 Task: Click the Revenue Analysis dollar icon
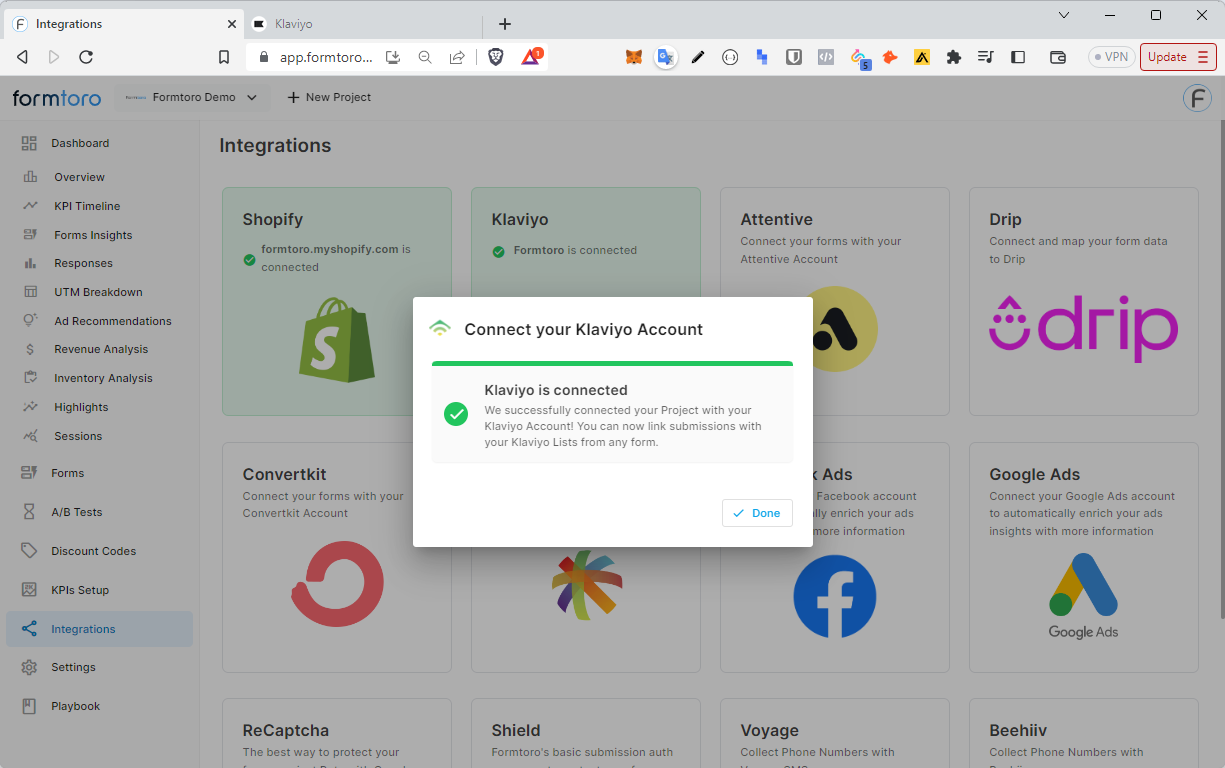click(x=31, y=349)
